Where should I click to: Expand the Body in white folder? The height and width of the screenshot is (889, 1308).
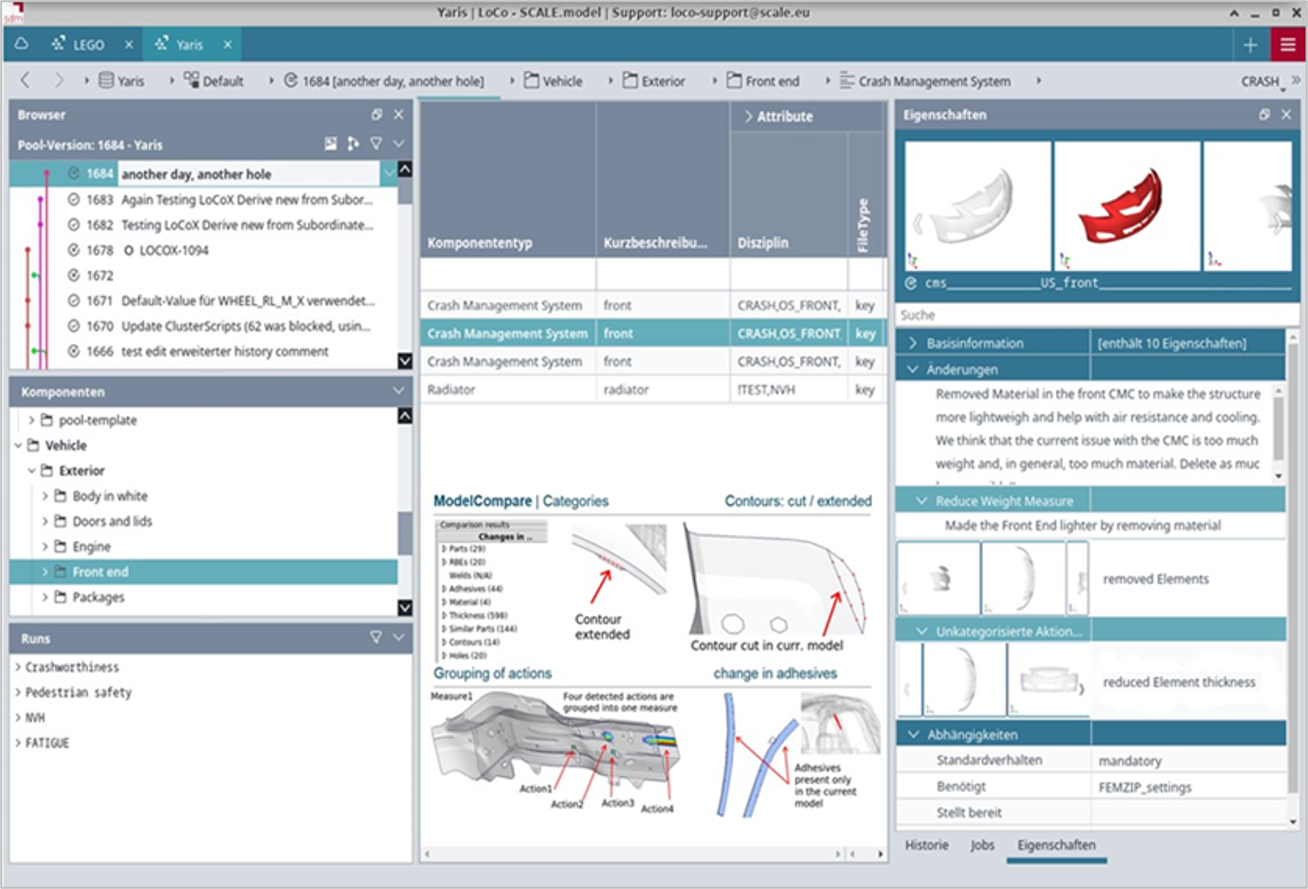click(x=45, y=496)
